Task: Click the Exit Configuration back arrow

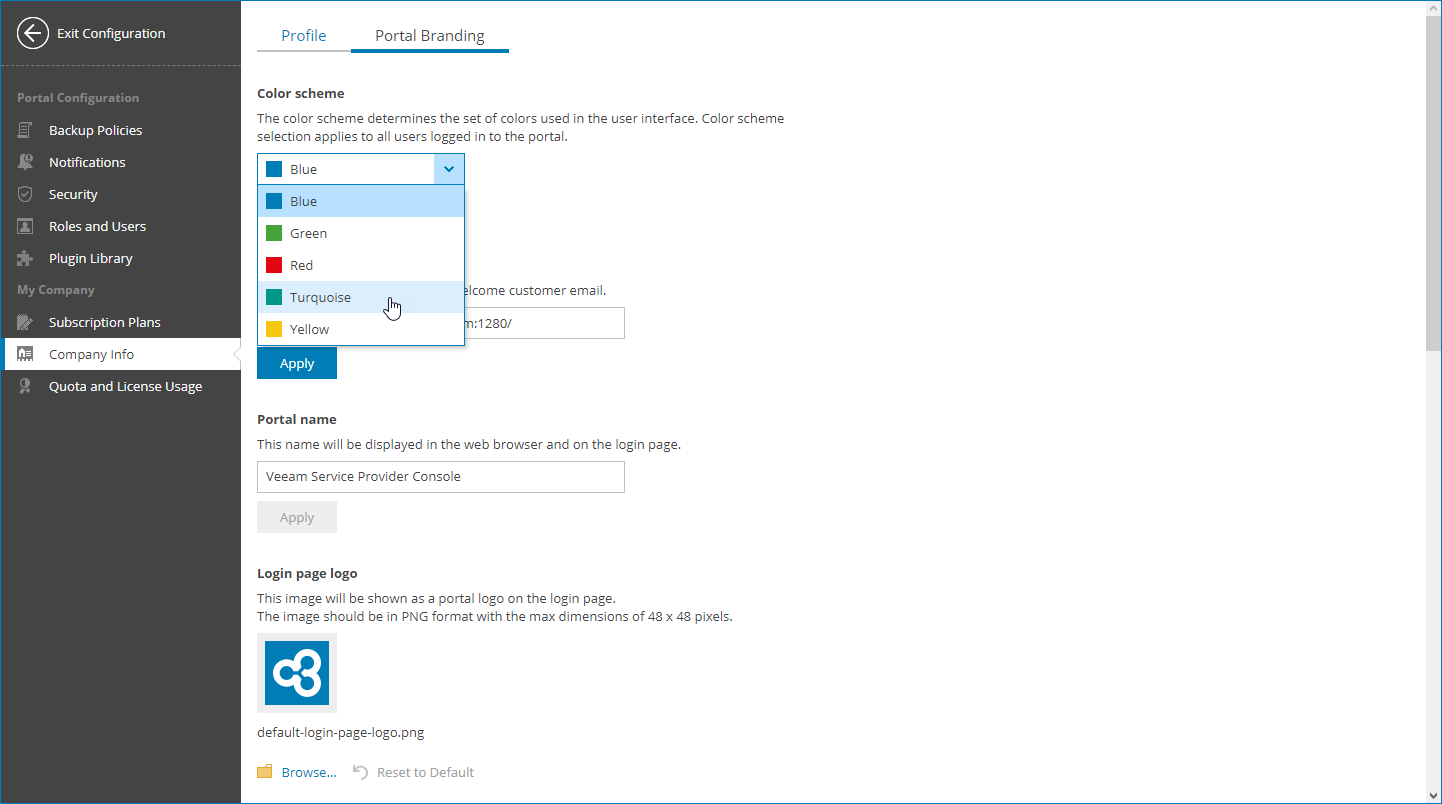Action: coord(32,33)
